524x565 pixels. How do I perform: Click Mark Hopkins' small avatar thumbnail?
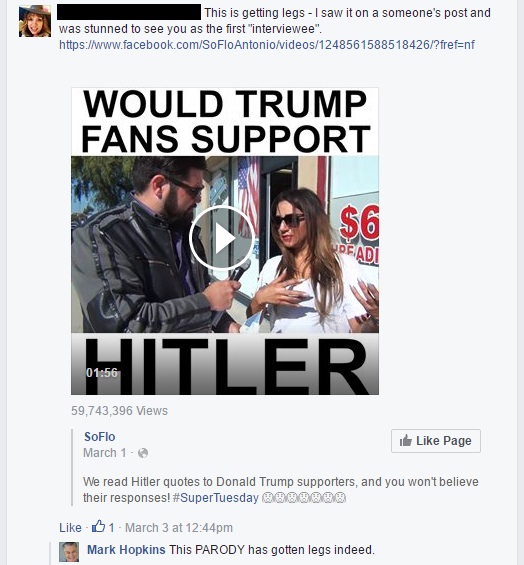[x=69, y=552]
